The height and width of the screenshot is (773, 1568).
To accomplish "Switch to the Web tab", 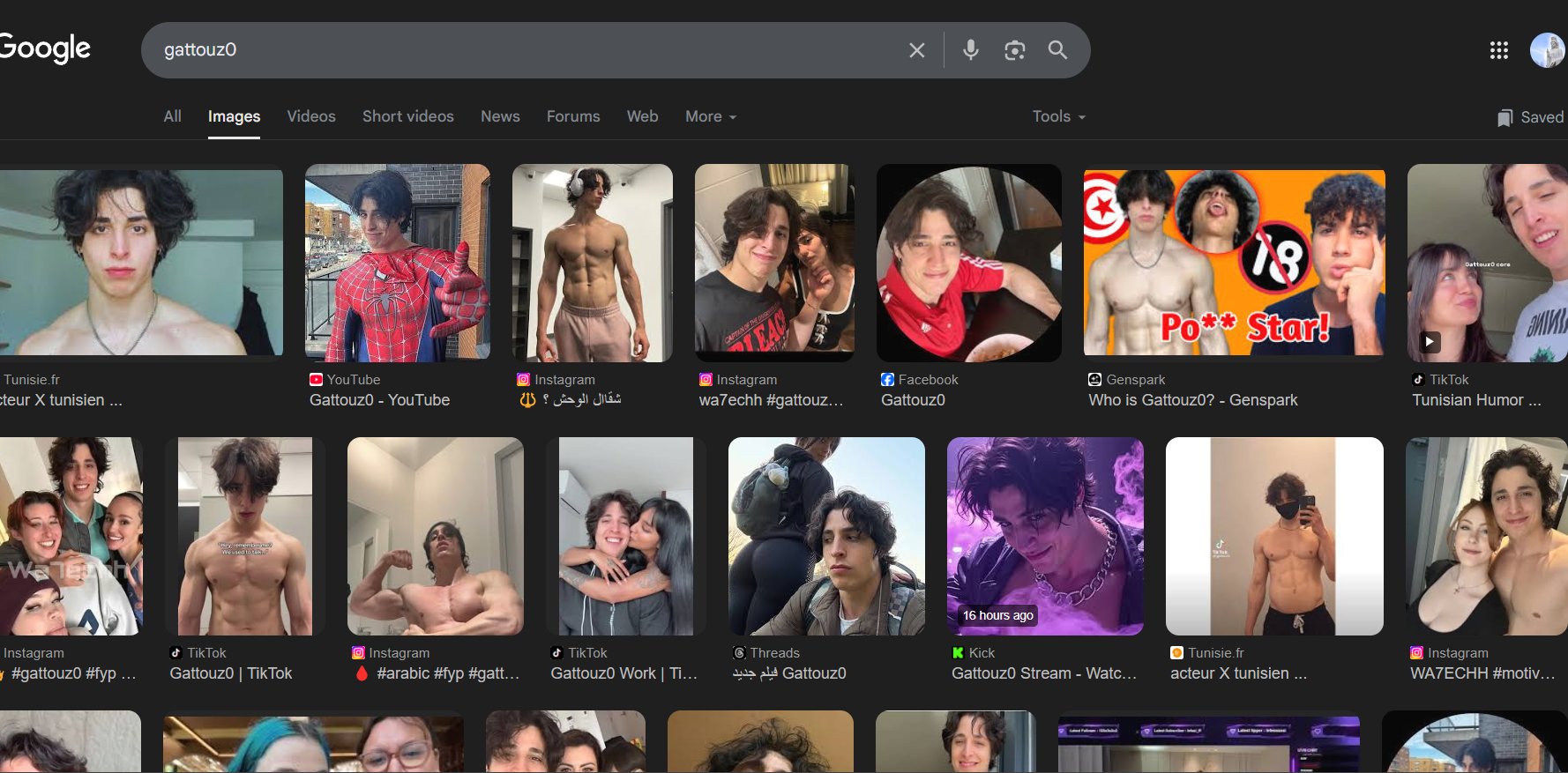I will pyautogui.click(x=643, y=116).
